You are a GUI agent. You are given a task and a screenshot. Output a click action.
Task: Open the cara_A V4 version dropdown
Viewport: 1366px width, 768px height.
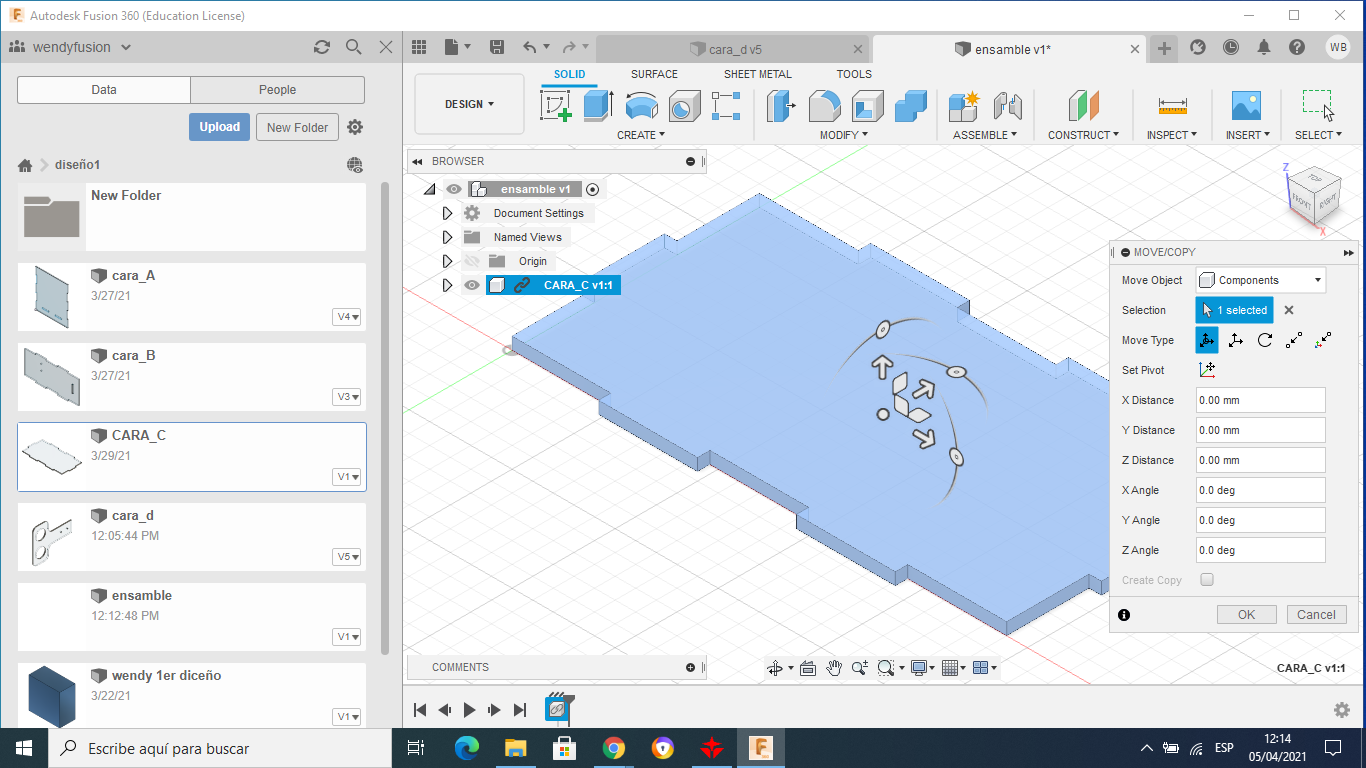coord(347,317)
